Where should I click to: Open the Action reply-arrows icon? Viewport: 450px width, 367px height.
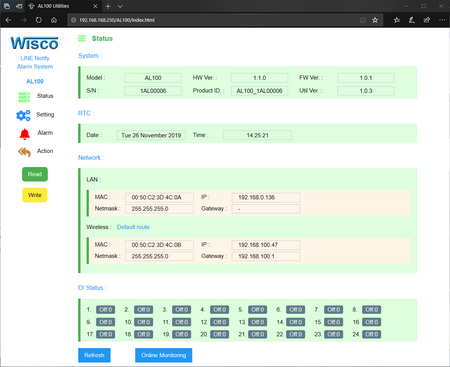[x=24, y=152]
